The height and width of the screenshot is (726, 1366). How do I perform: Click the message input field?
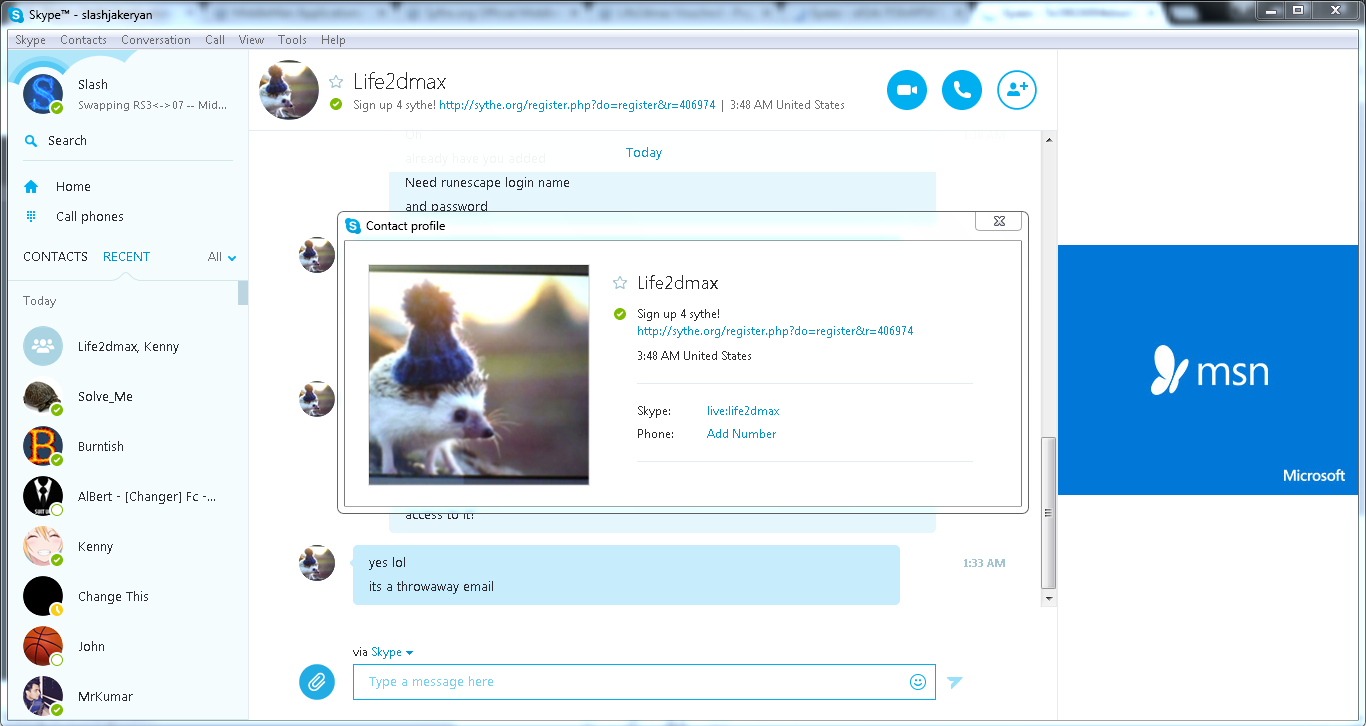(x=644, y=682)
